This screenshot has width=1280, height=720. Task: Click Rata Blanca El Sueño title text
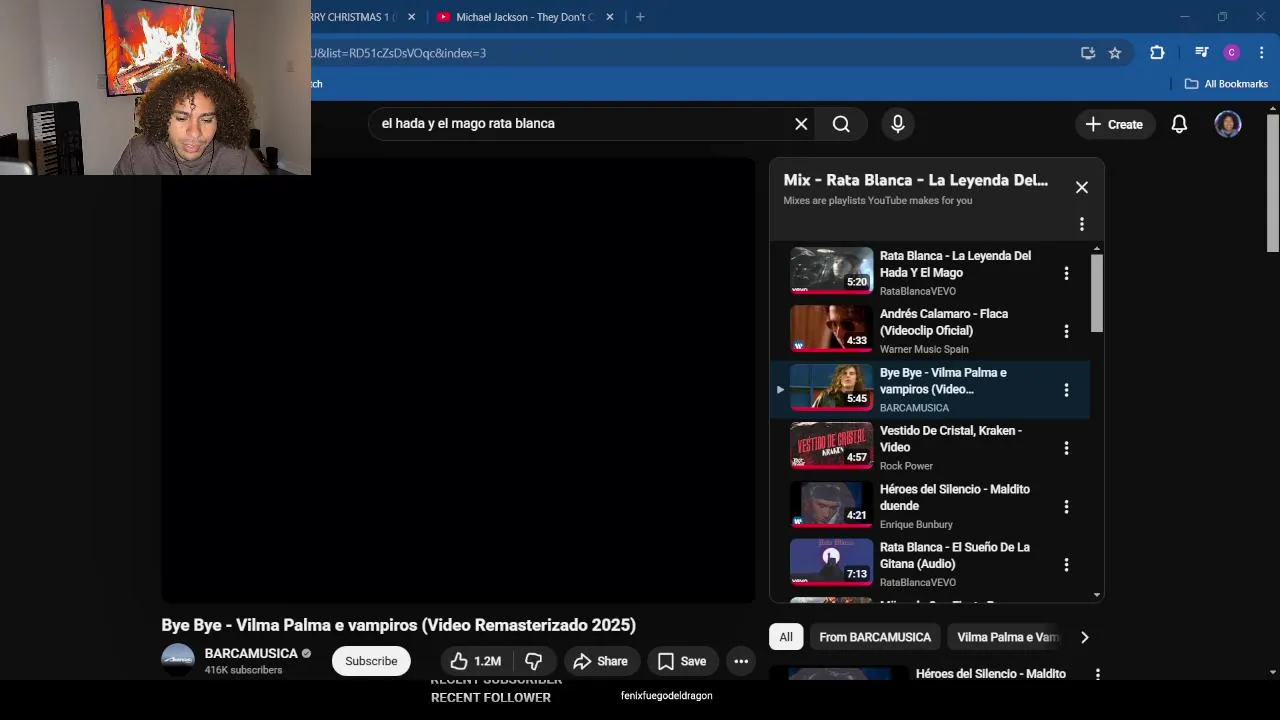pyautogui.click(x=954, y=555)
